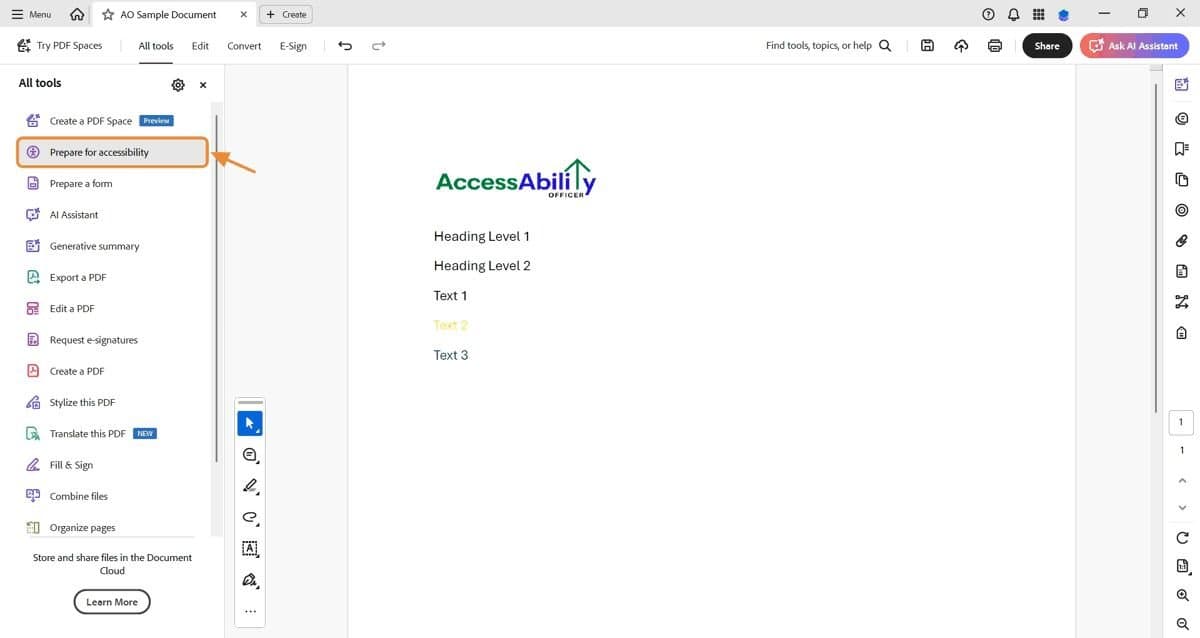Image resolution: width=1200 pixels, height=638 pixels.
Task: Expand more tools with the ellipsis
Action: coord(250,611)
